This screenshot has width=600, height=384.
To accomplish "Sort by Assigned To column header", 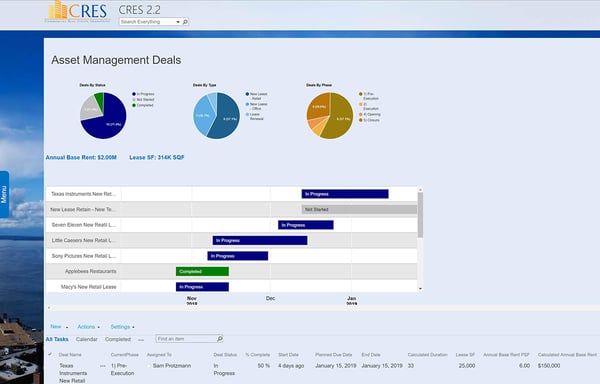I will 159,355.
